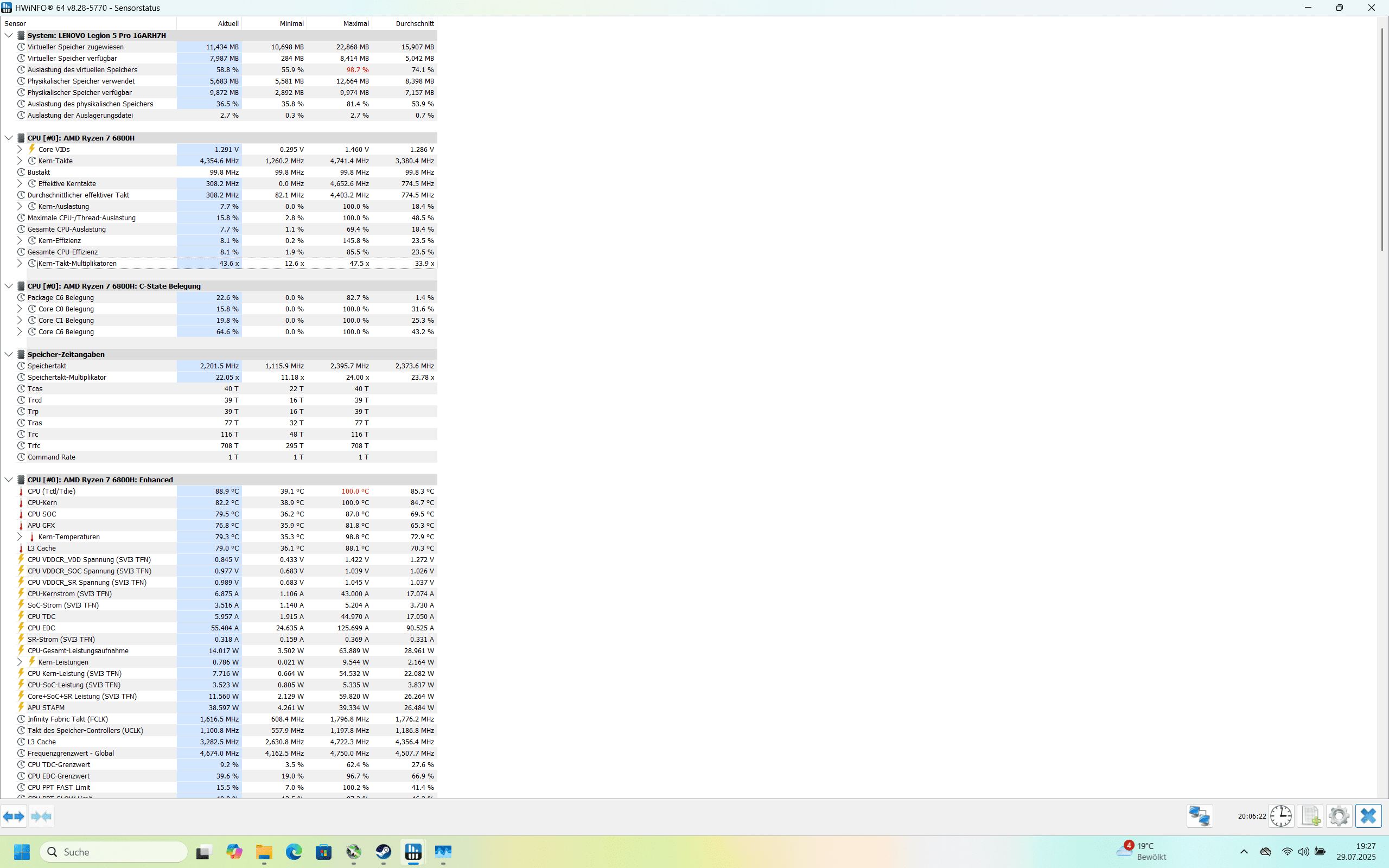Select the CPU (Tctl/Tdie) sensor row
This screenshot has height=868, width=1389.
52,492
